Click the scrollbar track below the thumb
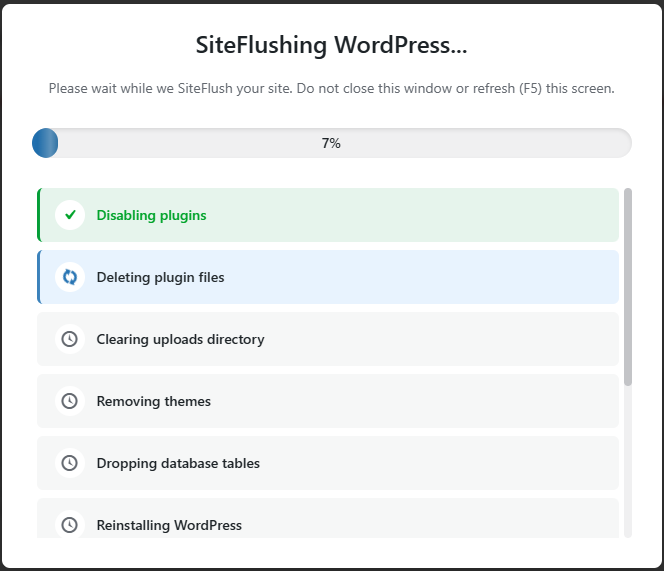Screen dimensions: 664x571 [628, 460]
